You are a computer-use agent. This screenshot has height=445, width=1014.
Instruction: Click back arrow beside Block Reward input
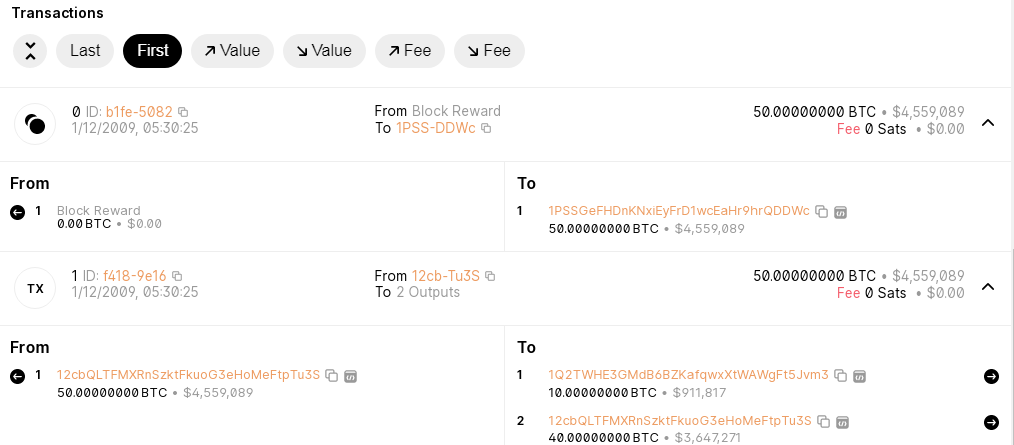pyautogui.click(x=17, y=212)
